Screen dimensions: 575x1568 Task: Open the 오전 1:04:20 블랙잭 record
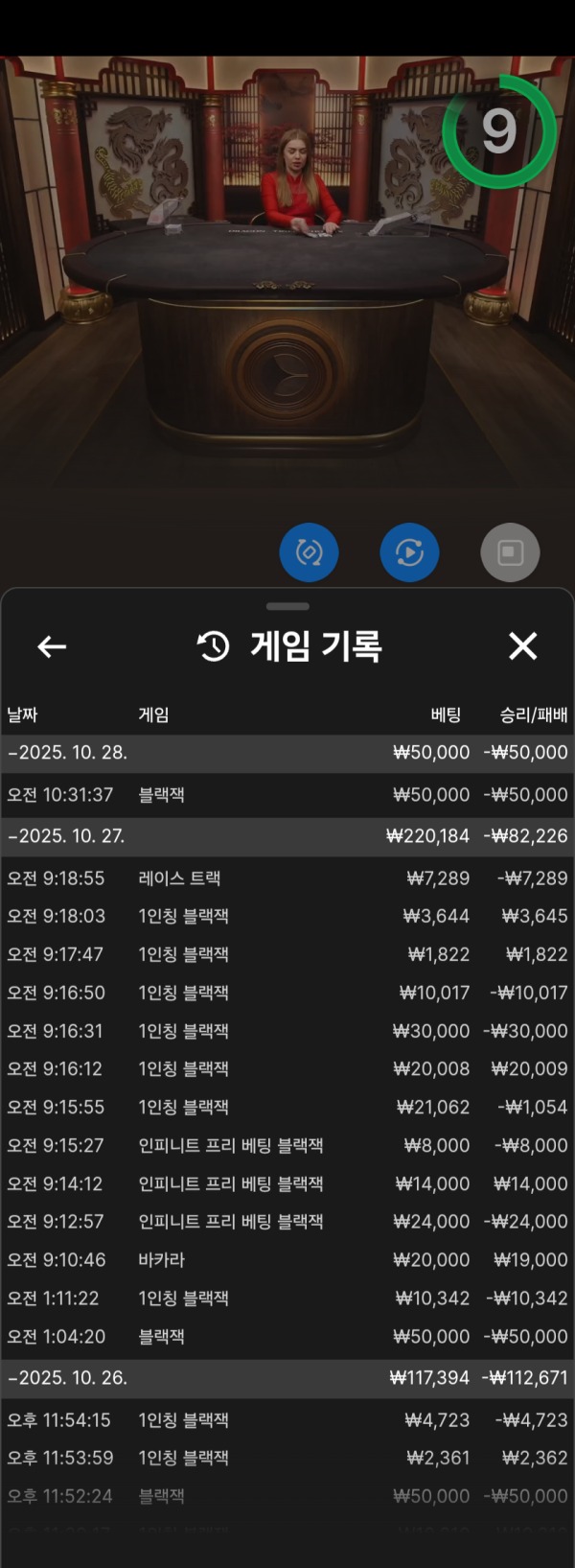click(287, 1337)
